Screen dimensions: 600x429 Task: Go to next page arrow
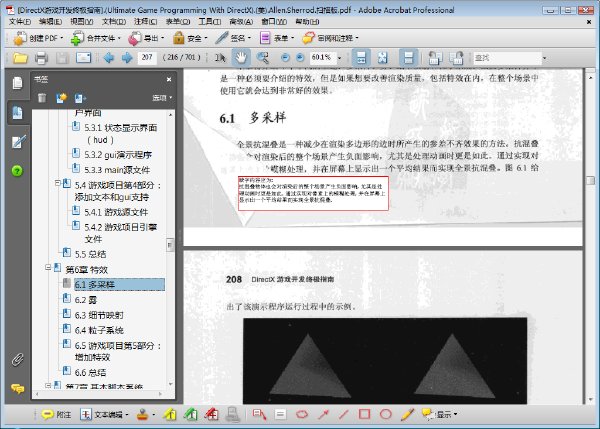[x=127, y=58]
